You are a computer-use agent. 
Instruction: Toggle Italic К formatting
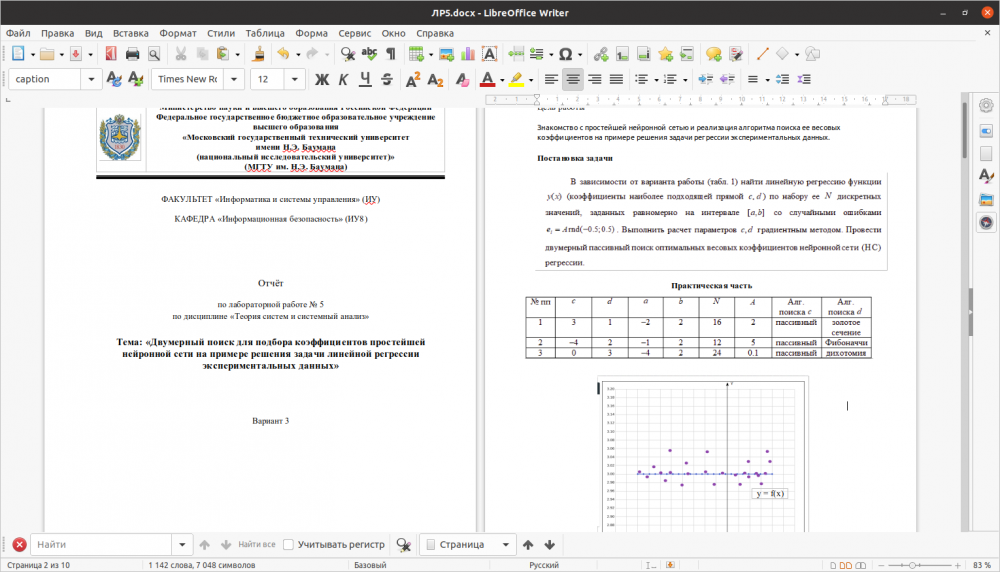344,79
